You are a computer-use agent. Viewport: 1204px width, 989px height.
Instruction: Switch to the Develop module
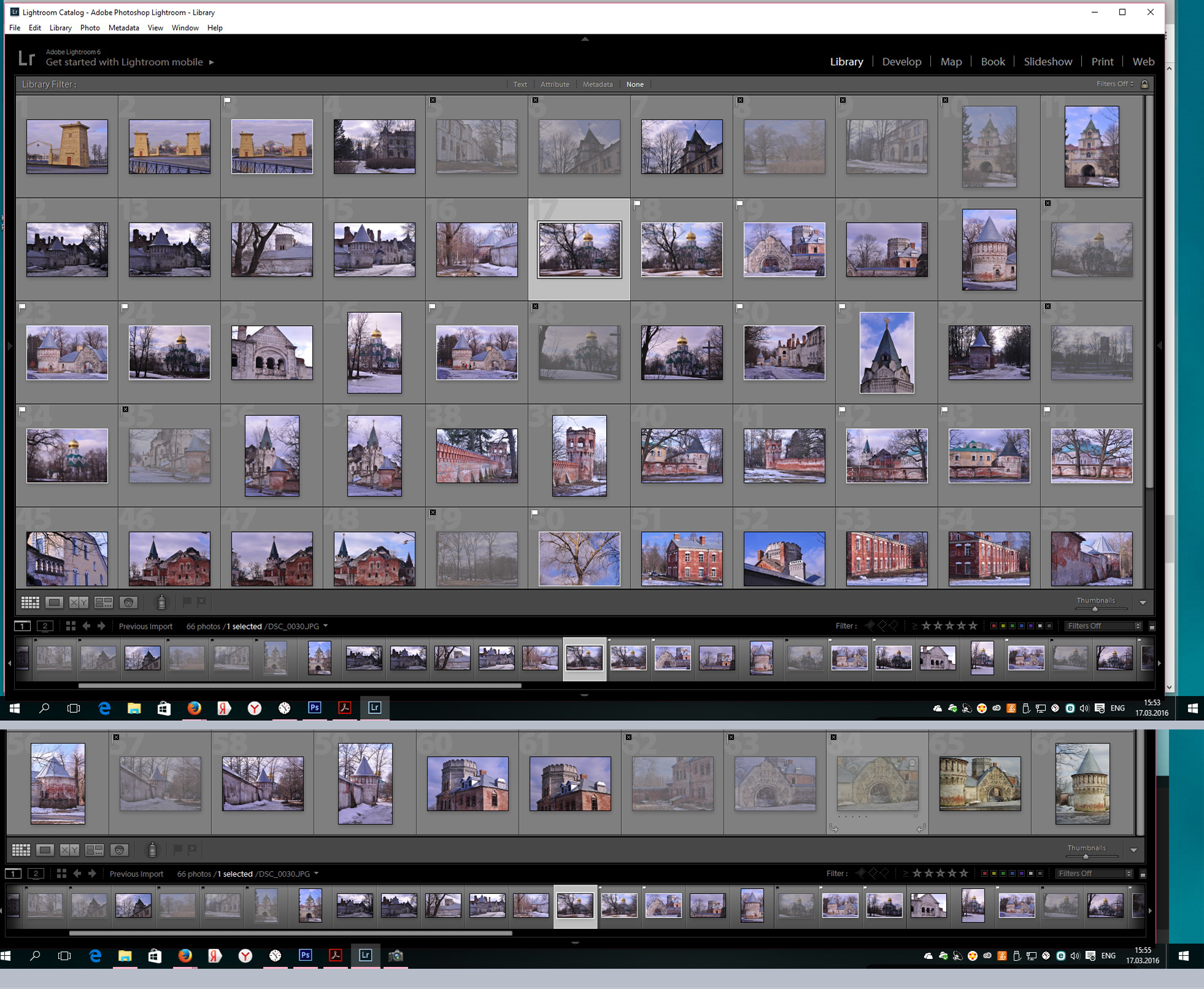901,61
